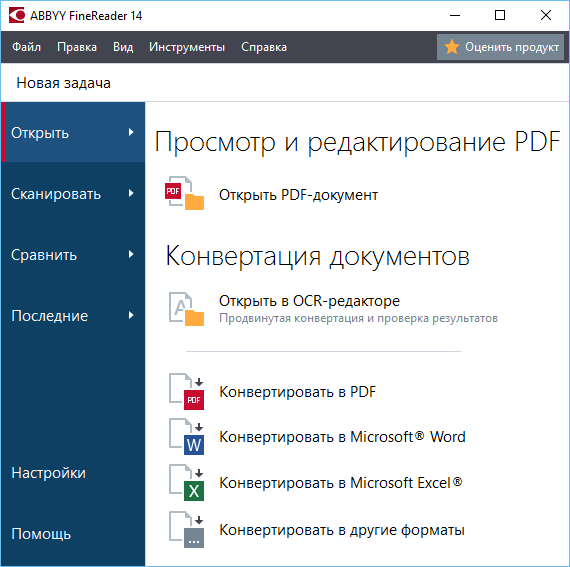Click the star icon on rate product

click(451, 47)
